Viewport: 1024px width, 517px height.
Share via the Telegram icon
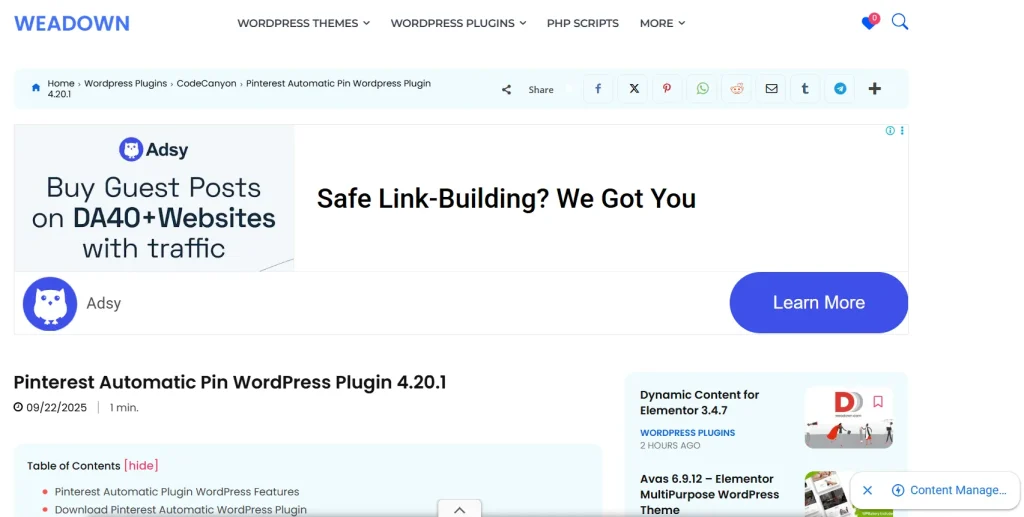point(840,89)
